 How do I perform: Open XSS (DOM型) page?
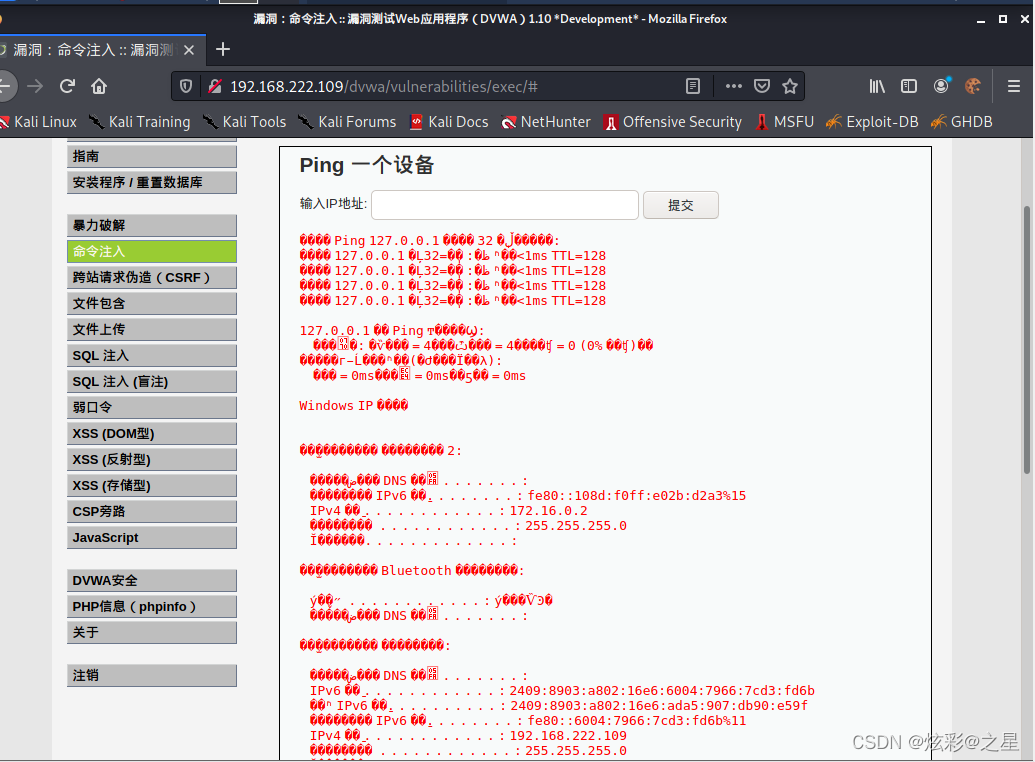152,434
